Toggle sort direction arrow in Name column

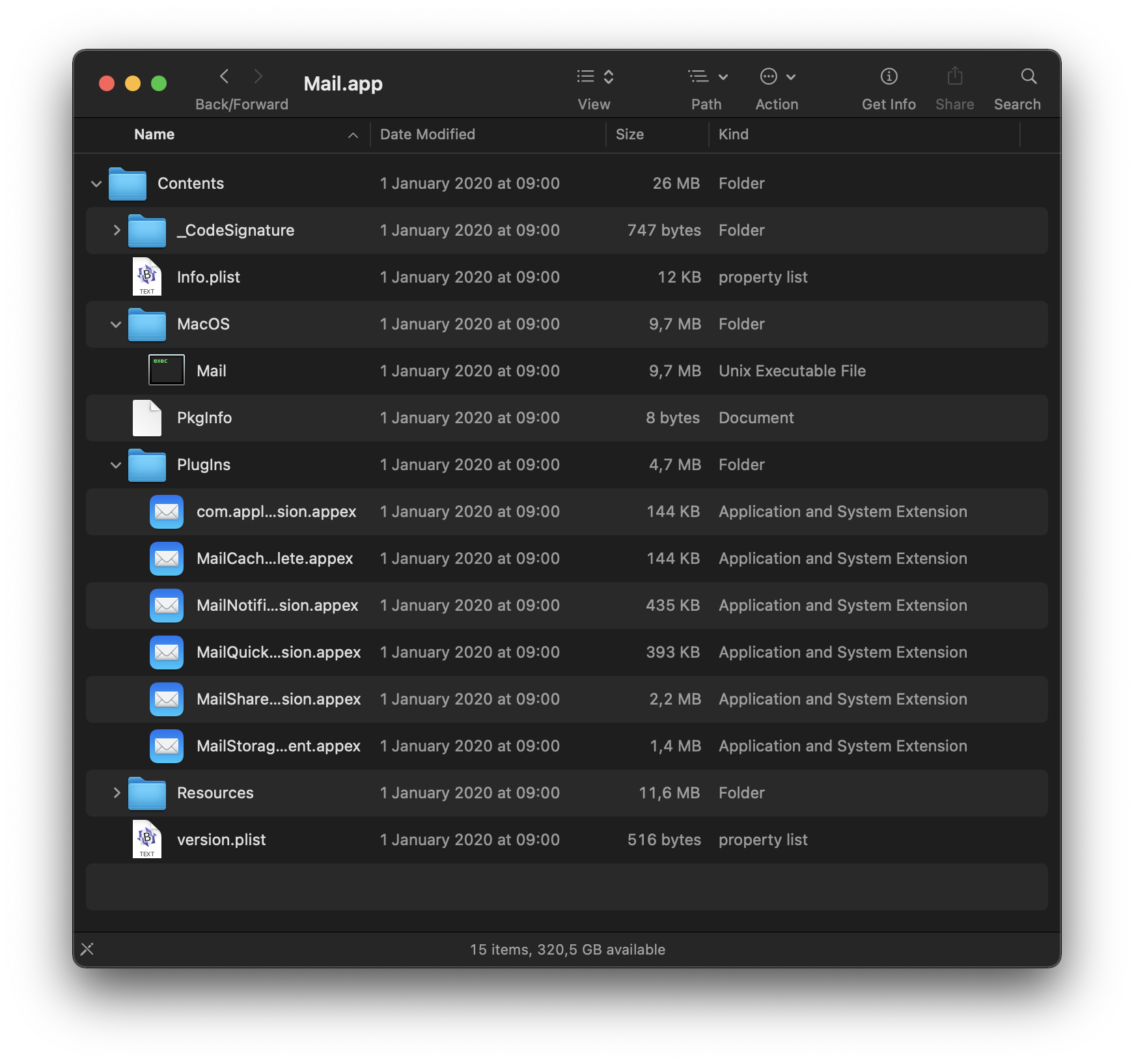[353, 135]
